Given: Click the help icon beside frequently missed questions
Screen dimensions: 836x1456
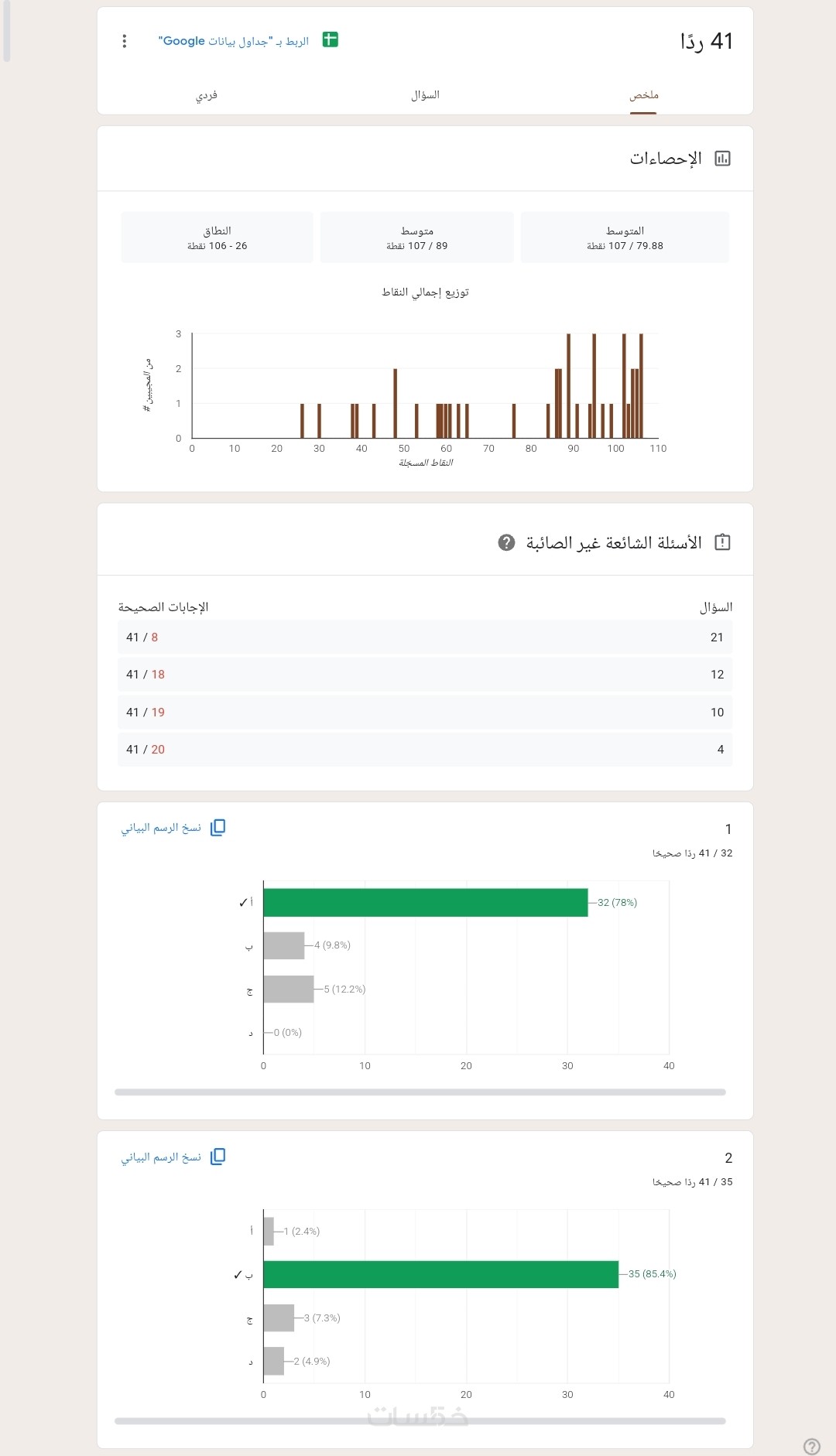Looking at the screenshot, I should (x=506, y=542).
